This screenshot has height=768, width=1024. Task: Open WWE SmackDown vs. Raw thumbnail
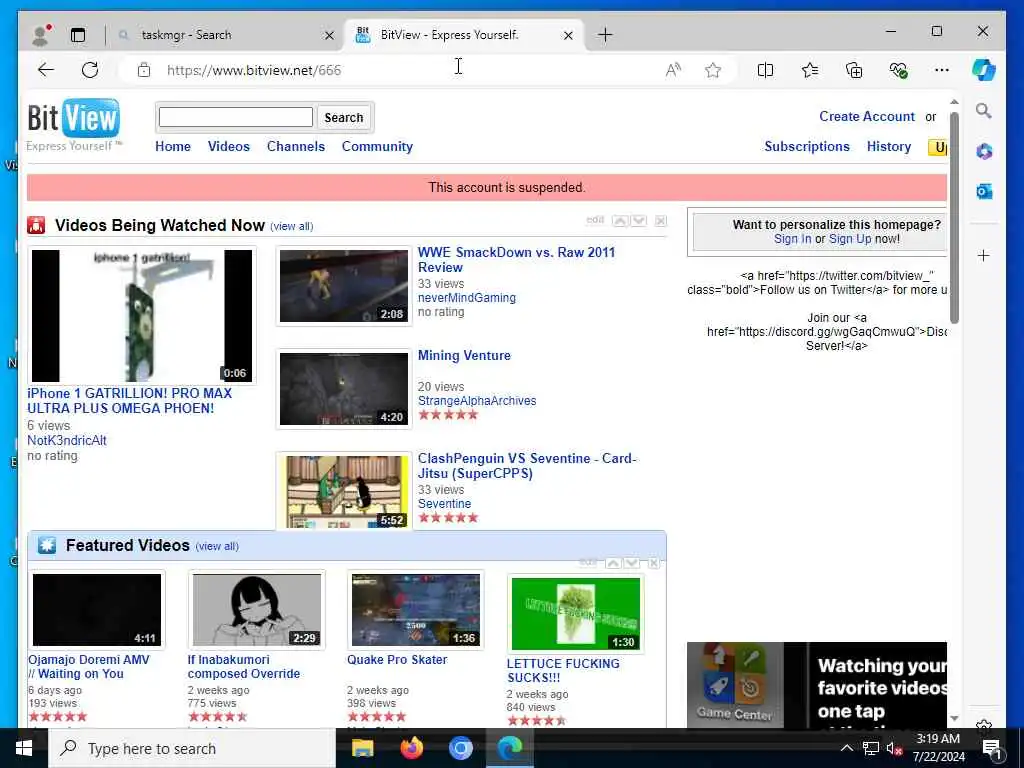(344, 285)
